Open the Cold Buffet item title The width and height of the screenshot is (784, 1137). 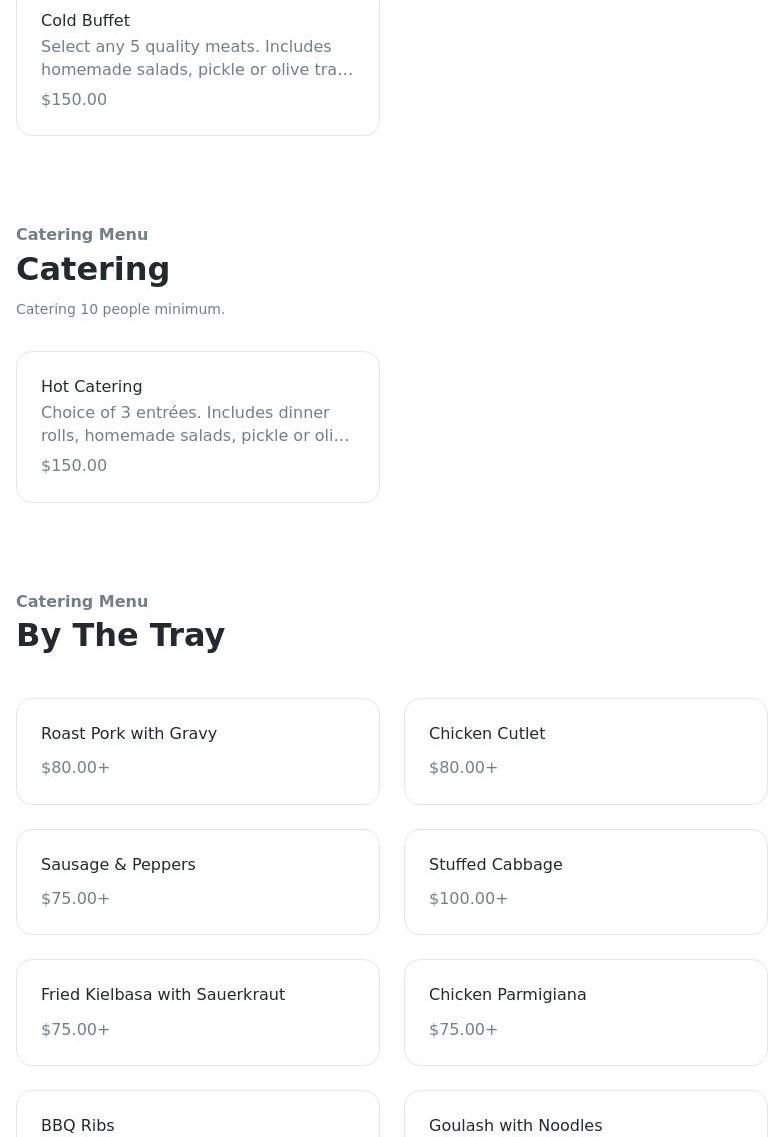pyautogui.click(x=85, y=20)
